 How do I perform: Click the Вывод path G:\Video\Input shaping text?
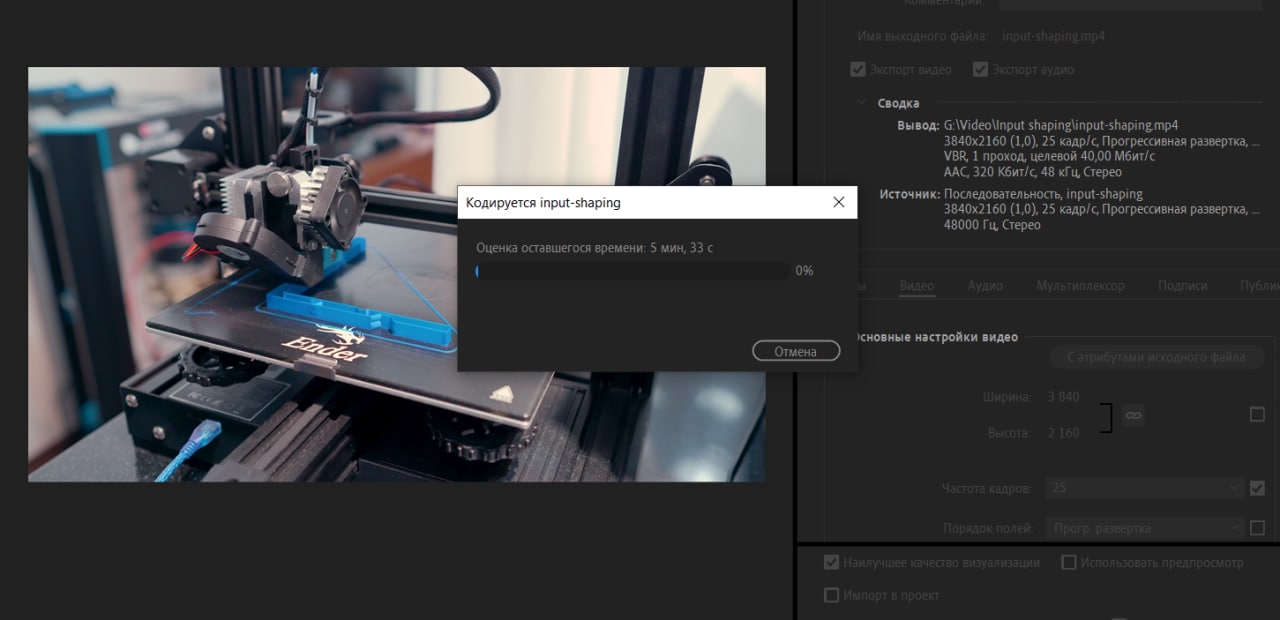coord(1061,126)
